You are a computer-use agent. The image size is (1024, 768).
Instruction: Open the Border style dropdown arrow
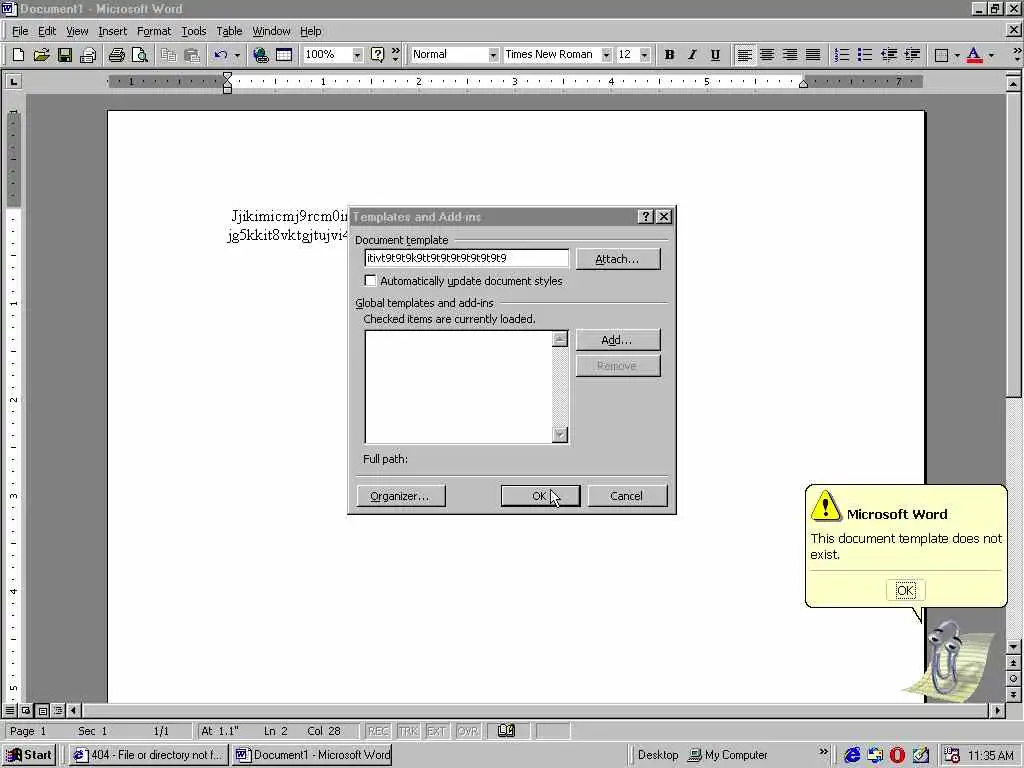[x=957, y=55]
